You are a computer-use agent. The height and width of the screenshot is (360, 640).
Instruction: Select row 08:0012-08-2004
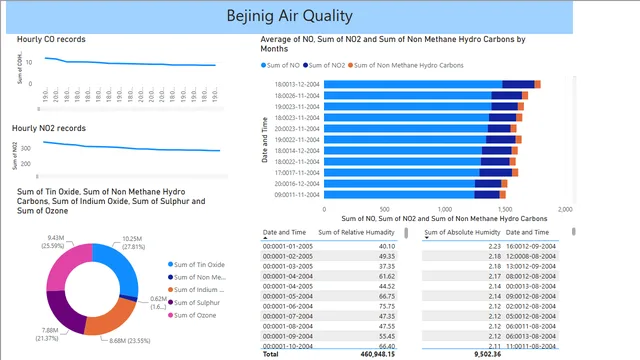tap(490, 276)
